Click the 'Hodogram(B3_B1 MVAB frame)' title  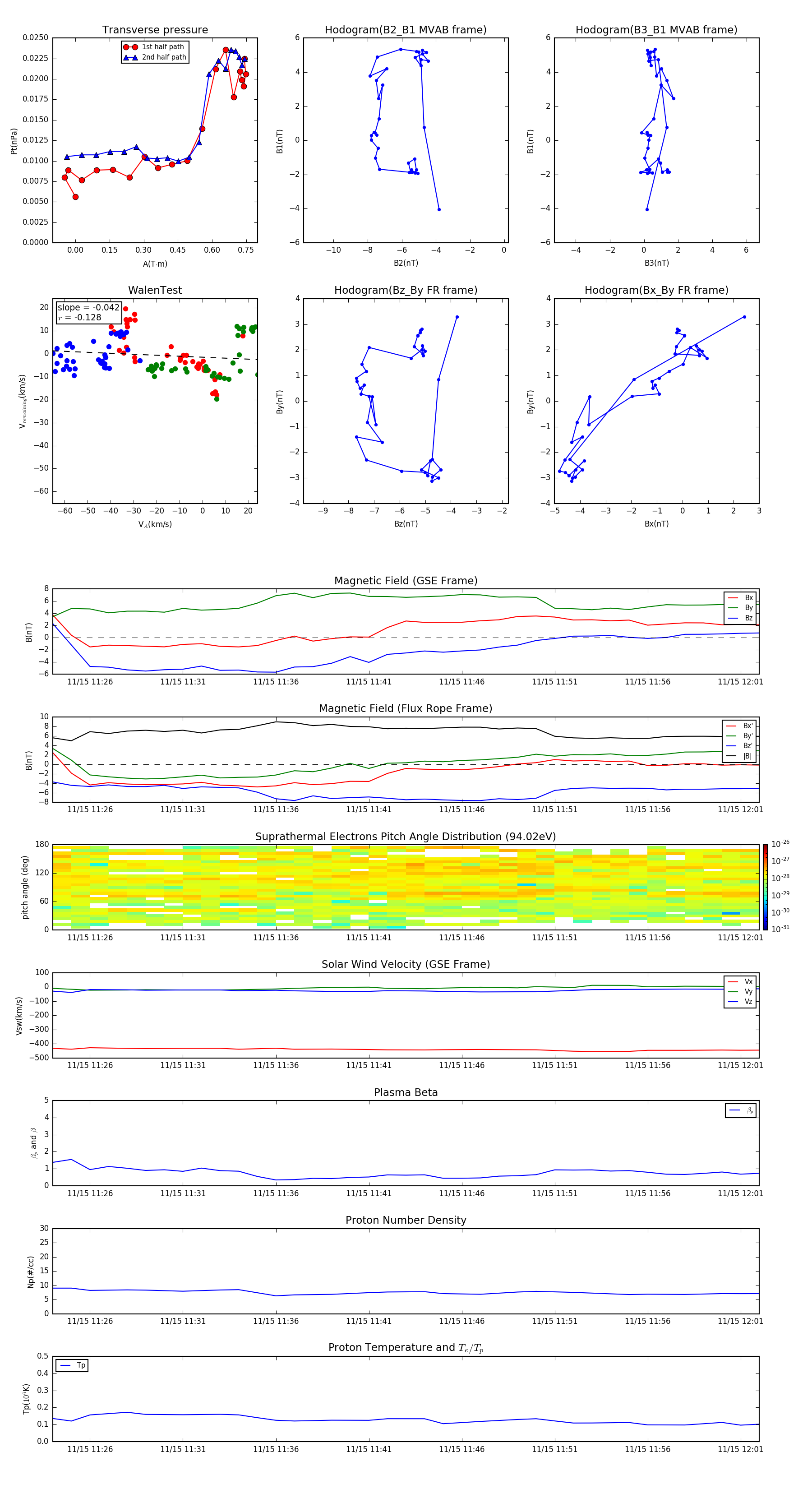656,30
